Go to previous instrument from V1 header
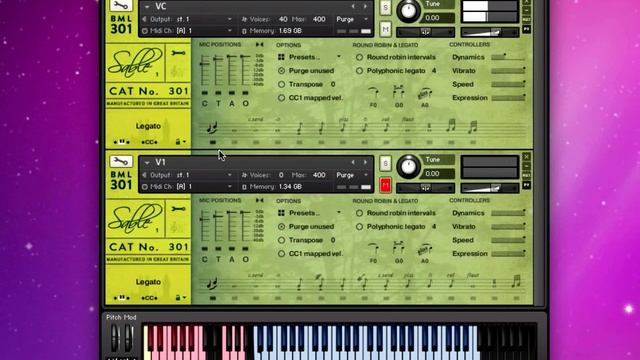 (x=353, y=162)
